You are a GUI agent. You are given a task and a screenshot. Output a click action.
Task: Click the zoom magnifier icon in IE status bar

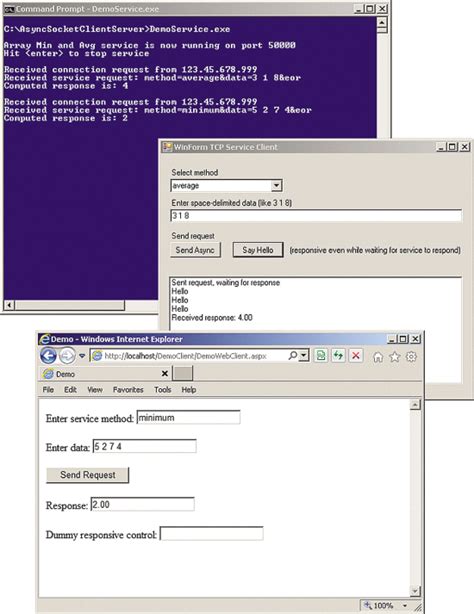click(367, 605)
